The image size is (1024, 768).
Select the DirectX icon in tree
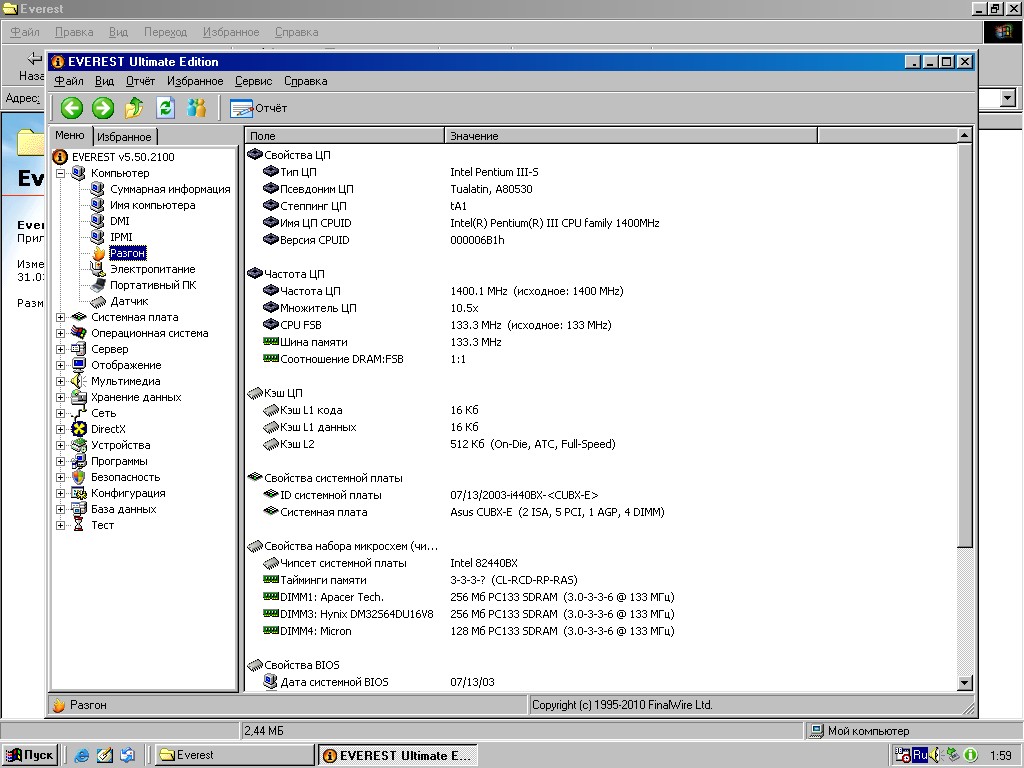pyautogui.click(x=79, y=429)
